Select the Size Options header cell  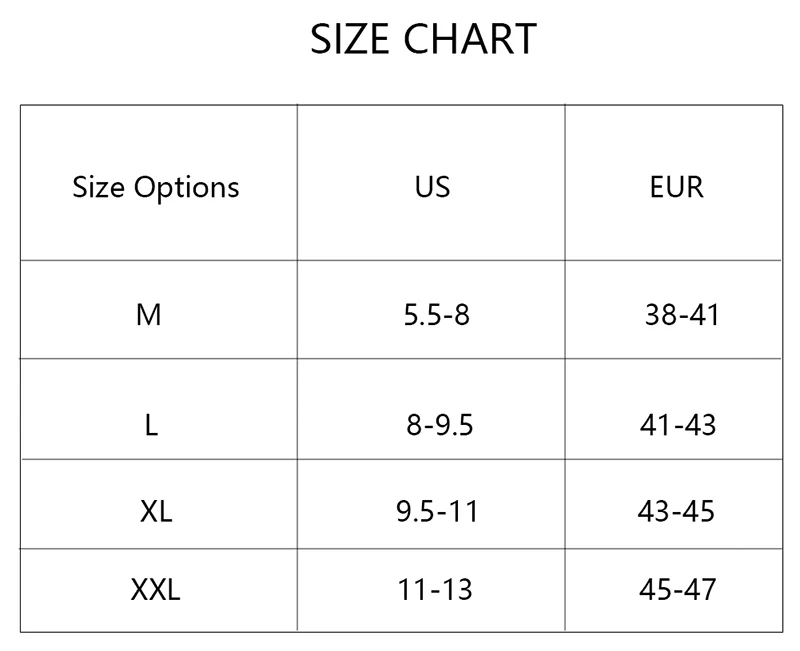[159, 183]
